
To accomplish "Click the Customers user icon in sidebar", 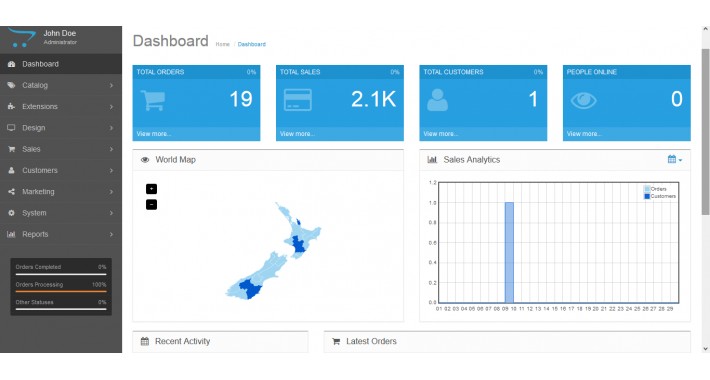I will click(11, 170).
